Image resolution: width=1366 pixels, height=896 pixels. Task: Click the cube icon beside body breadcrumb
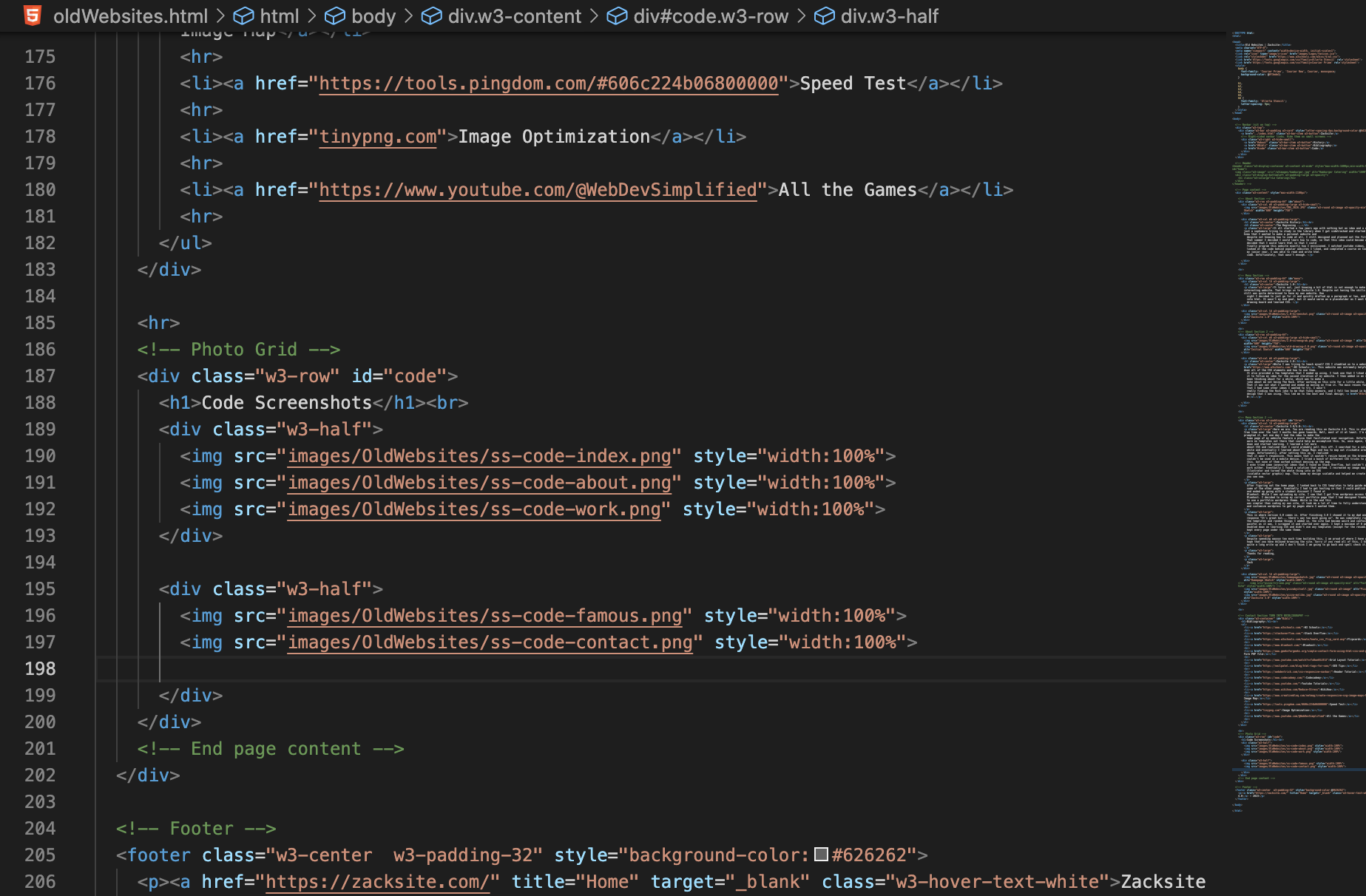click(335, 16)
